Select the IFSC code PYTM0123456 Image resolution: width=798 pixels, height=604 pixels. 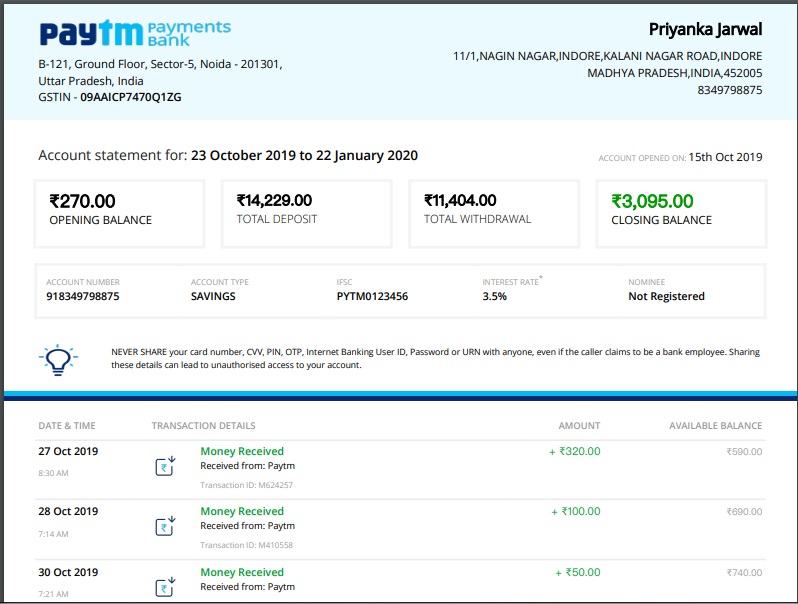[x=373, y=296]
